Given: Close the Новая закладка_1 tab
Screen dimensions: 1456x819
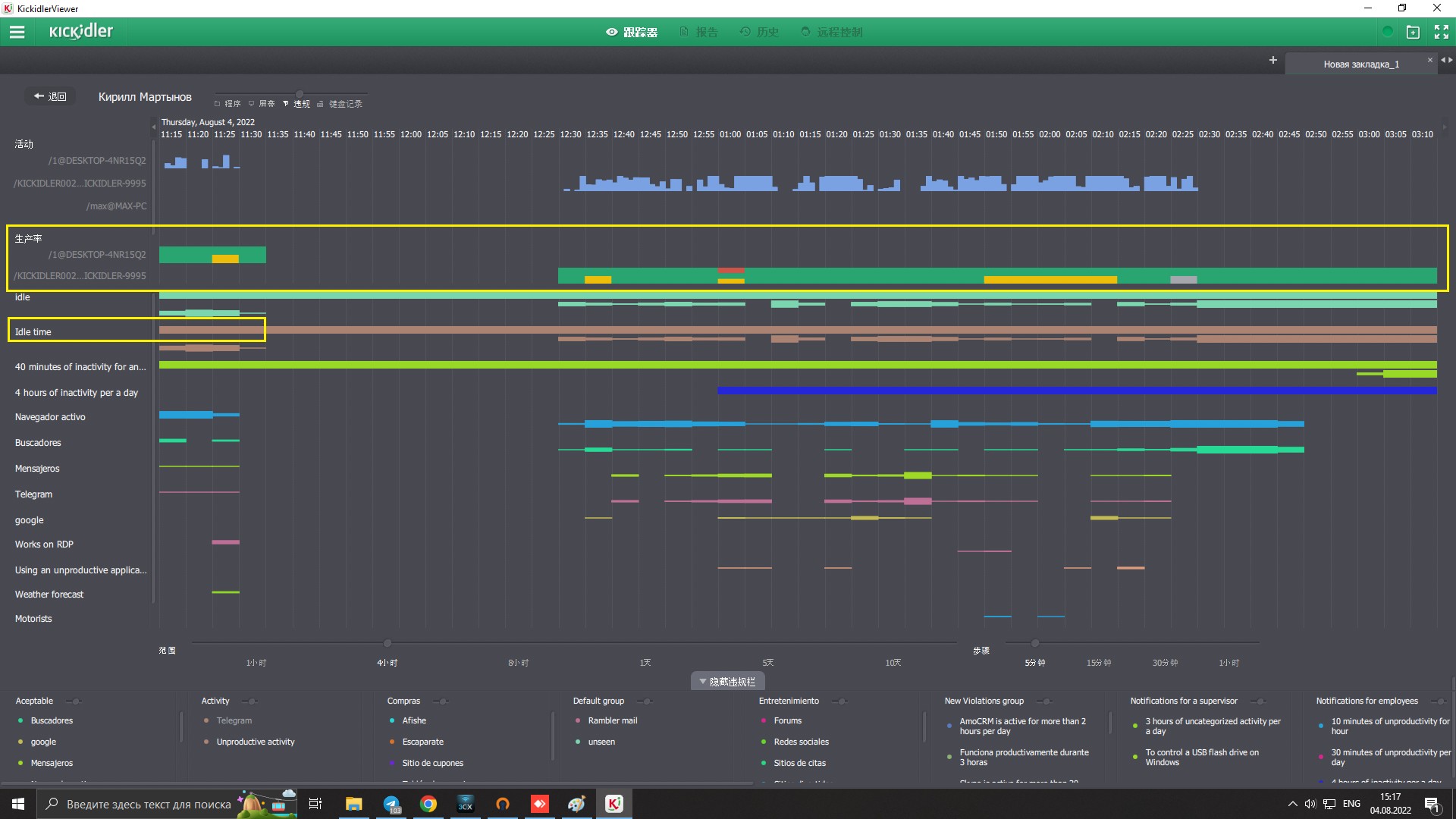Looking at the screenshot, I should (x=1430, y=60).
